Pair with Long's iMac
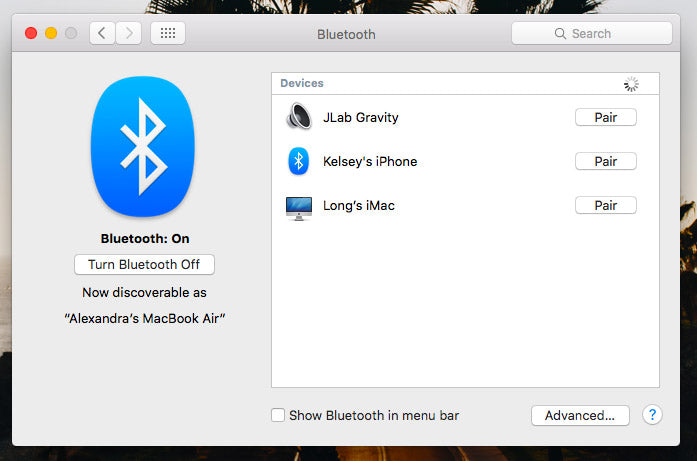This screenshot has width=697, height=461. point(605,205)
